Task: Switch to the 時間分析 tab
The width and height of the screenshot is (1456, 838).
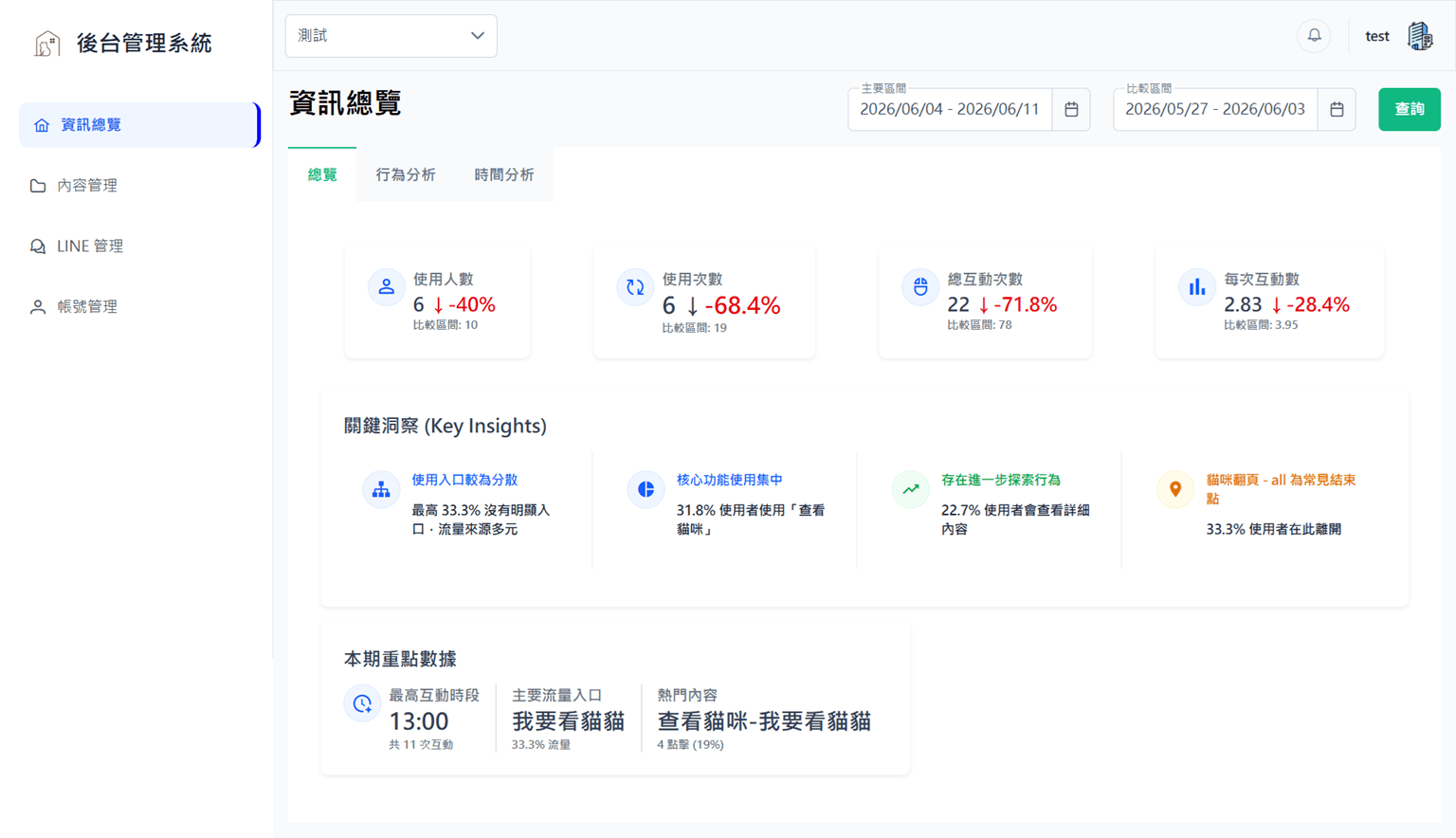Action: 504,174
